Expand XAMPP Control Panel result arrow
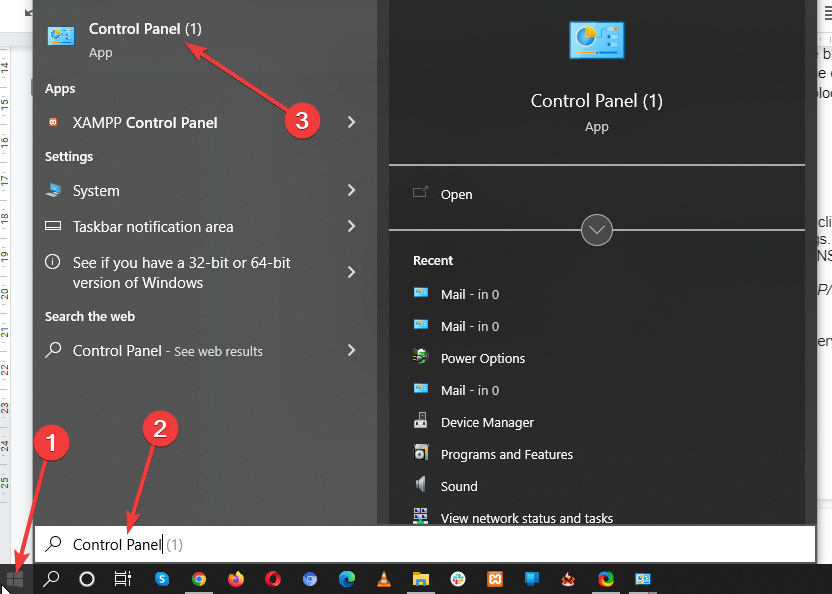Viewport: 832px width, 594px height. (351, 122)
